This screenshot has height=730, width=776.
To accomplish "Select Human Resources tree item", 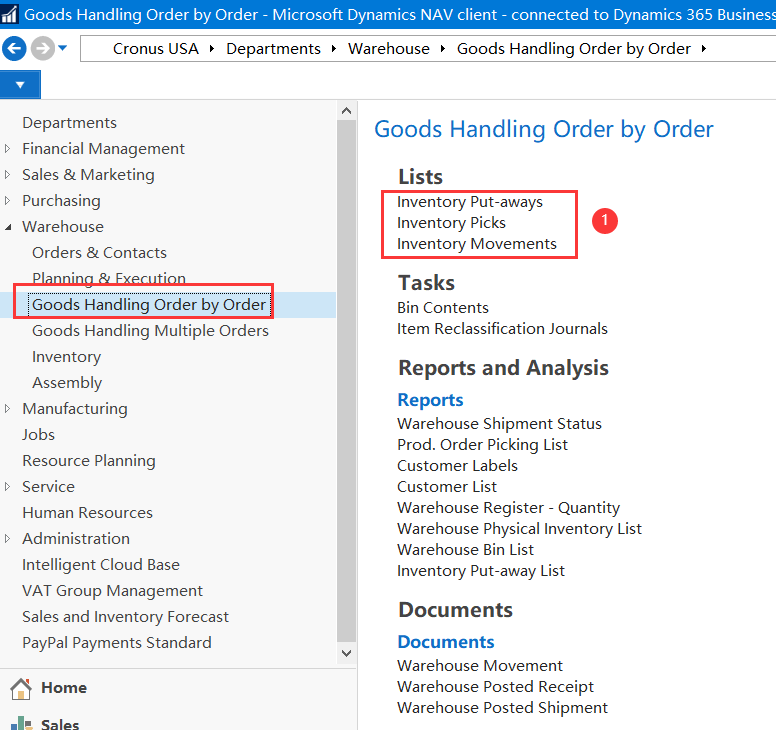I will pos(87,512).
